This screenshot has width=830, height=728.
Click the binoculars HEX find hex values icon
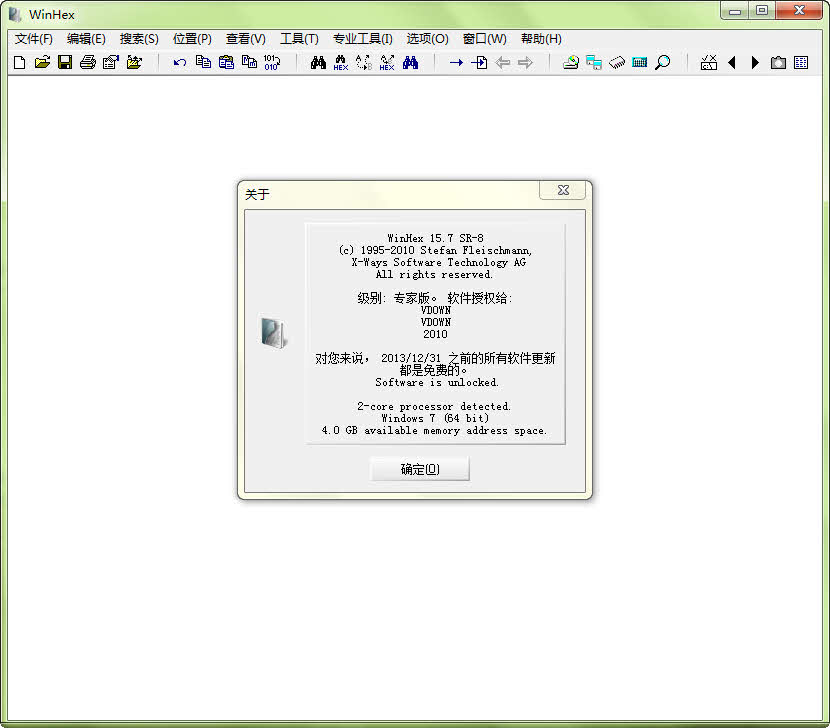[x=341, y=63]
